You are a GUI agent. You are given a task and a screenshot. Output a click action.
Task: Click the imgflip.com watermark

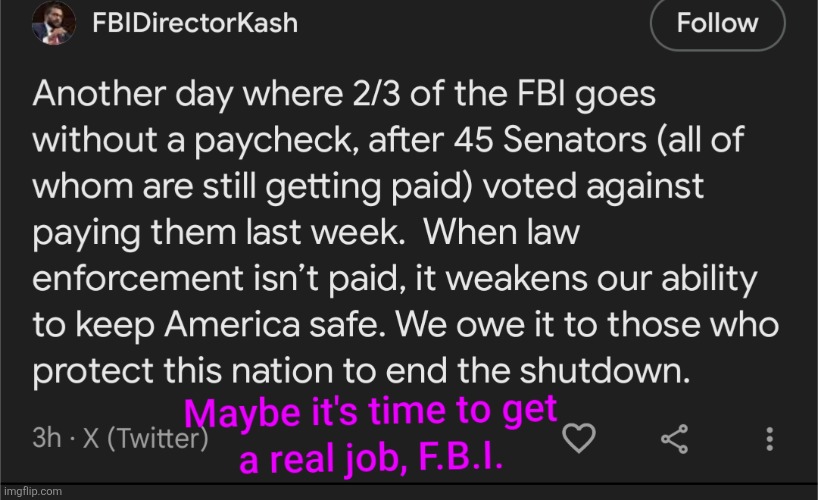(x=31, y=492)
